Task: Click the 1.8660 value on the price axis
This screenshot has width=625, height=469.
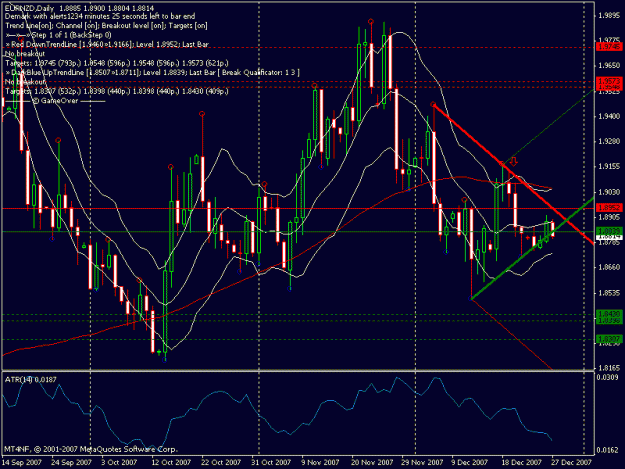Action: tap(609, 267)
